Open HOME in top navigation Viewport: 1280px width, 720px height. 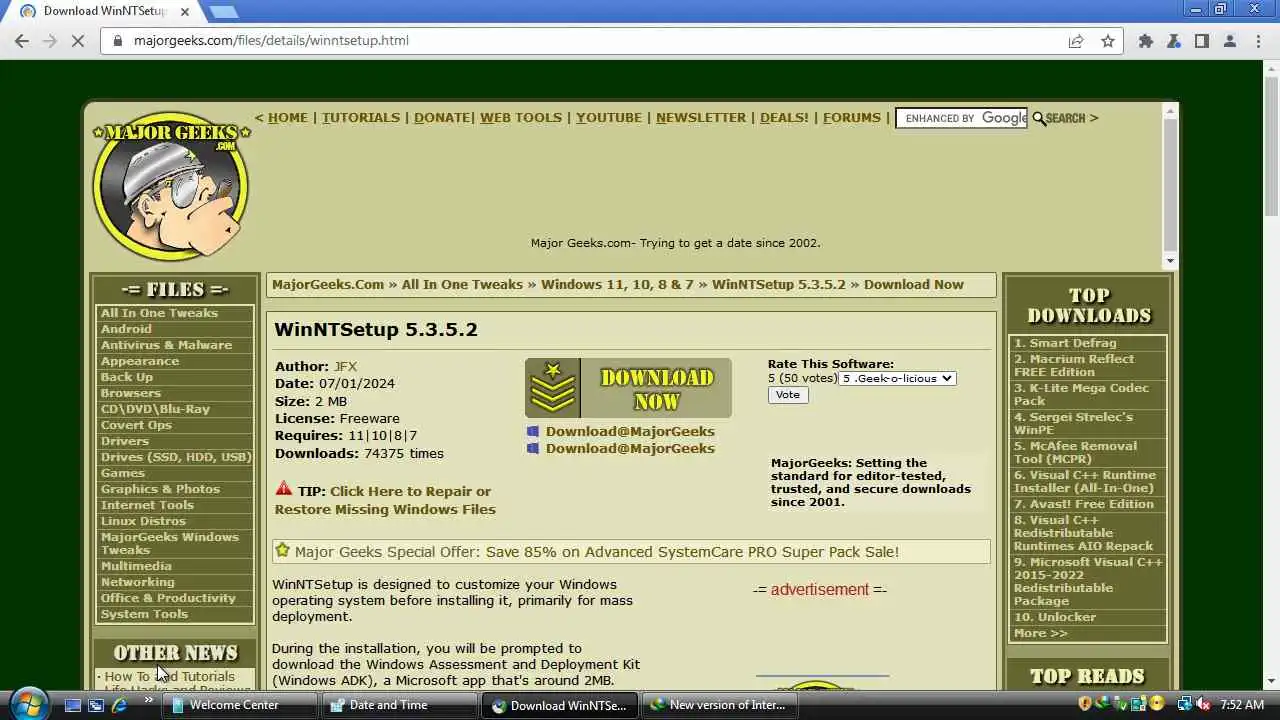288,117
